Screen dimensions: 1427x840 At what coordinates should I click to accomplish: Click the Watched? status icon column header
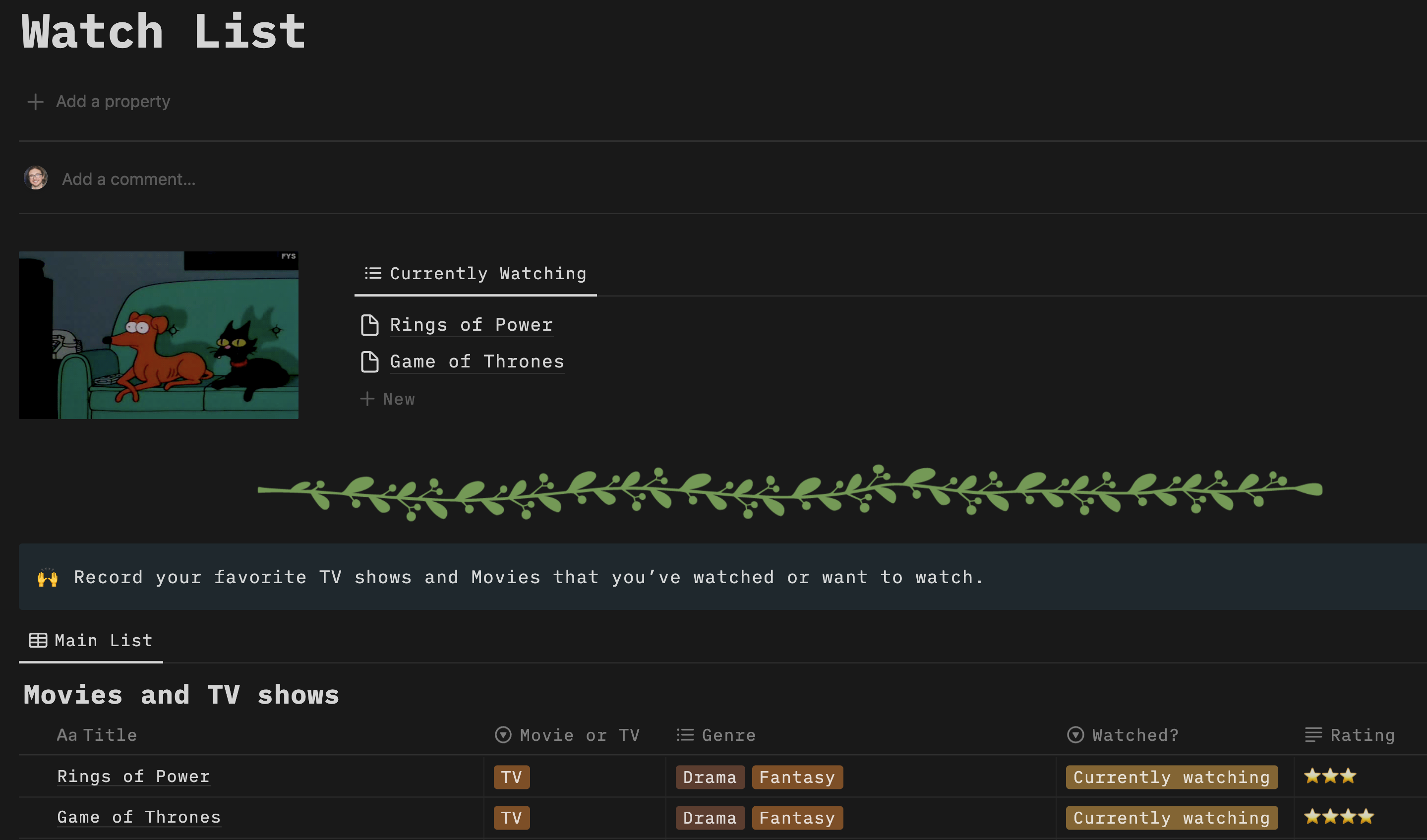coord(1074,735)
